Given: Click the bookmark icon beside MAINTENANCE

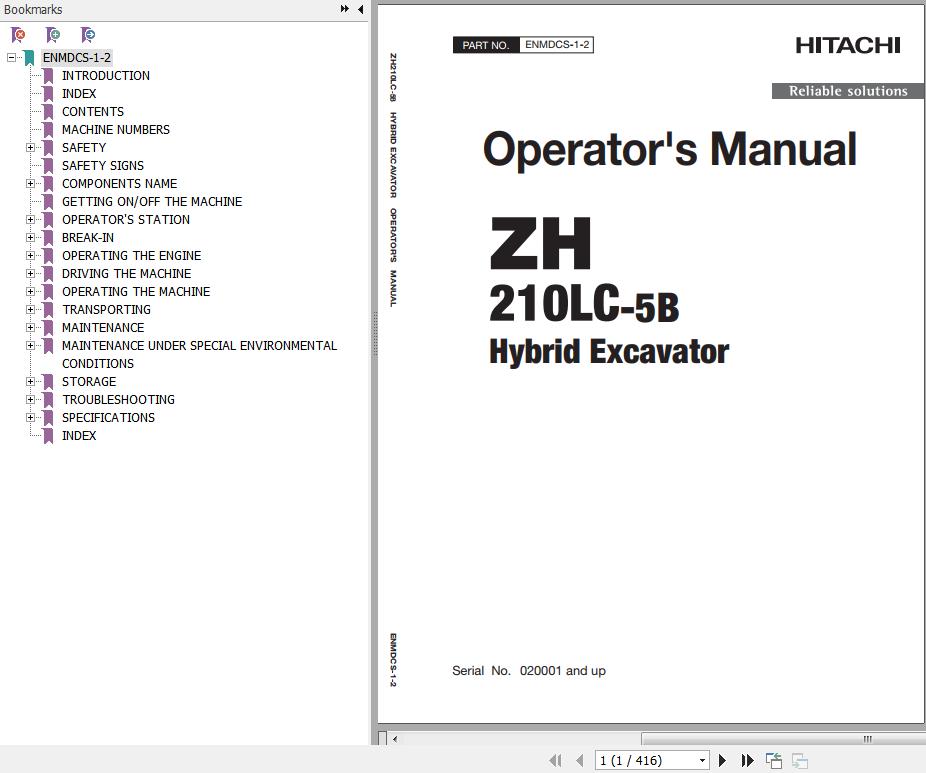Looking at the screenshot, I should [x=48, y=328].
